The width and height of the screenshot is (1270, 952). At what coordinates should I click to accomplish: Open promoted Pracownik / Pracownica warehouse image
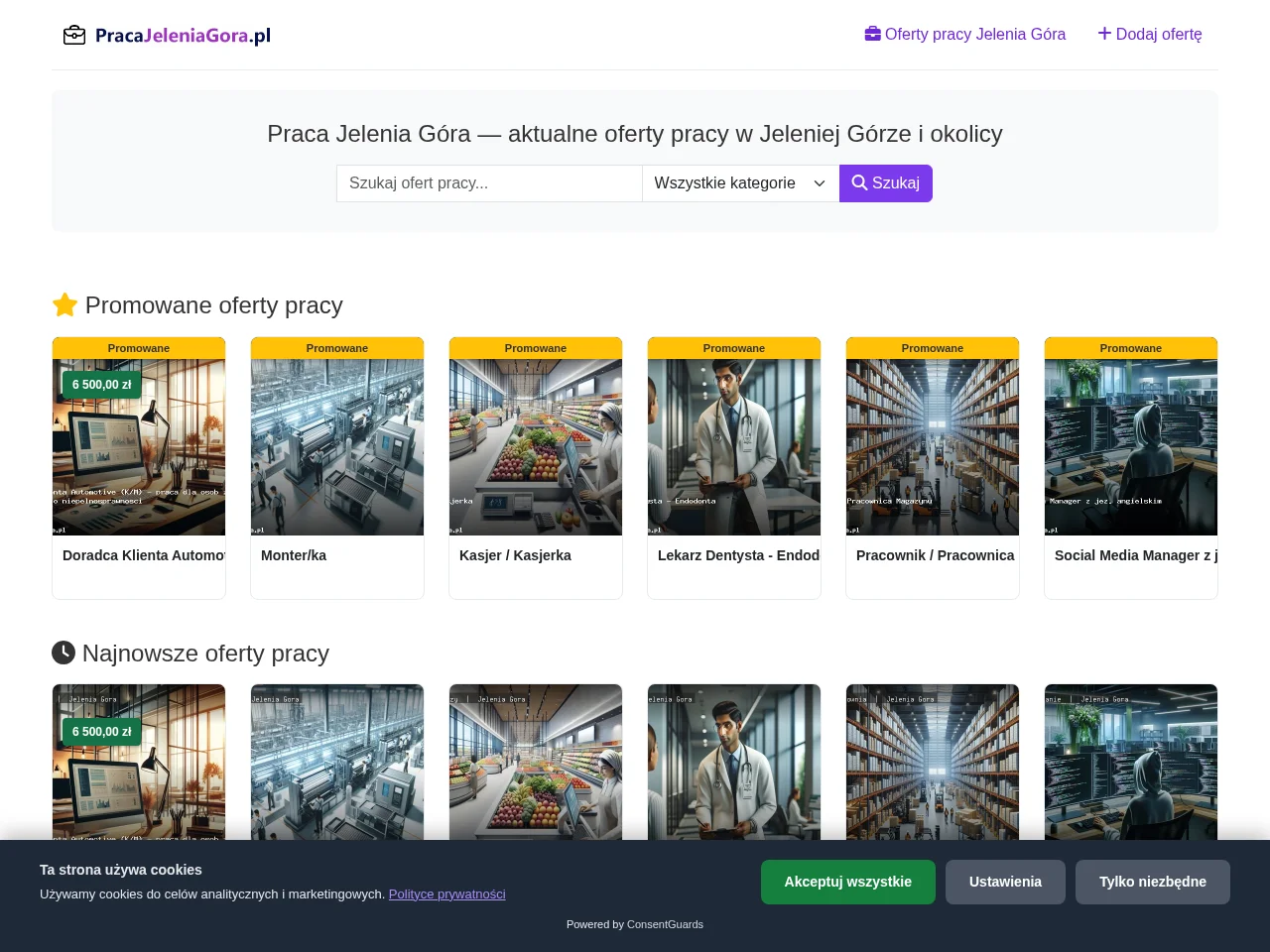pyautogui.click(x=933, y=447)
